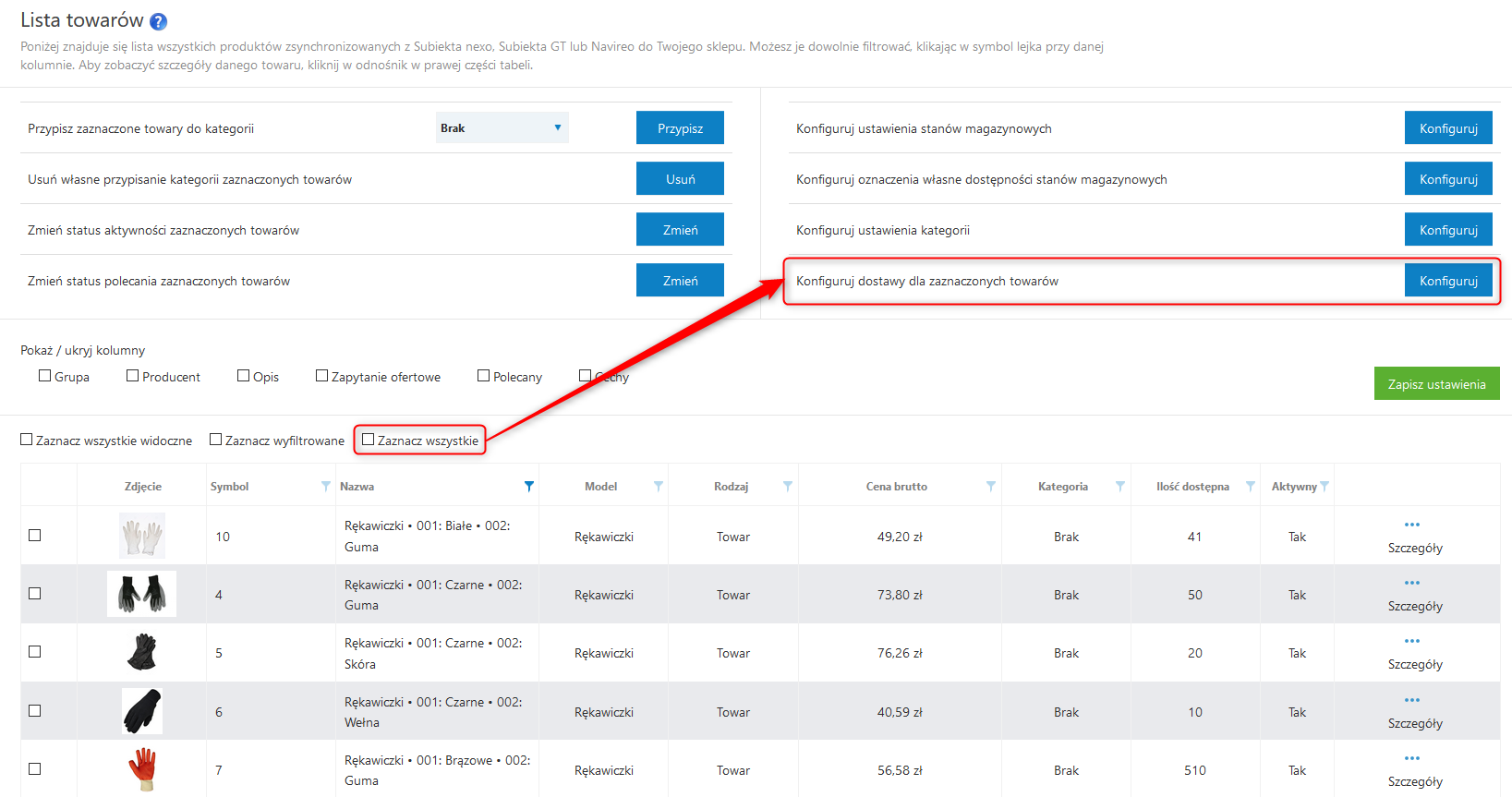
Task: Click the green Zapisz ustawienia button
Action: click(x=1436, y=384)
